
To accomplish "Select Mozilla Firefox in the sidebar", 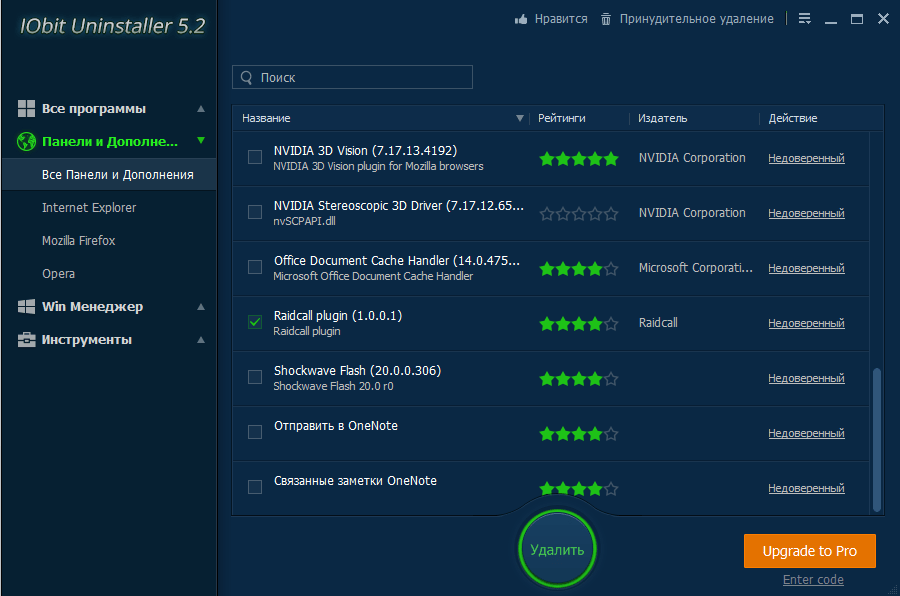I will click(79, 241).
